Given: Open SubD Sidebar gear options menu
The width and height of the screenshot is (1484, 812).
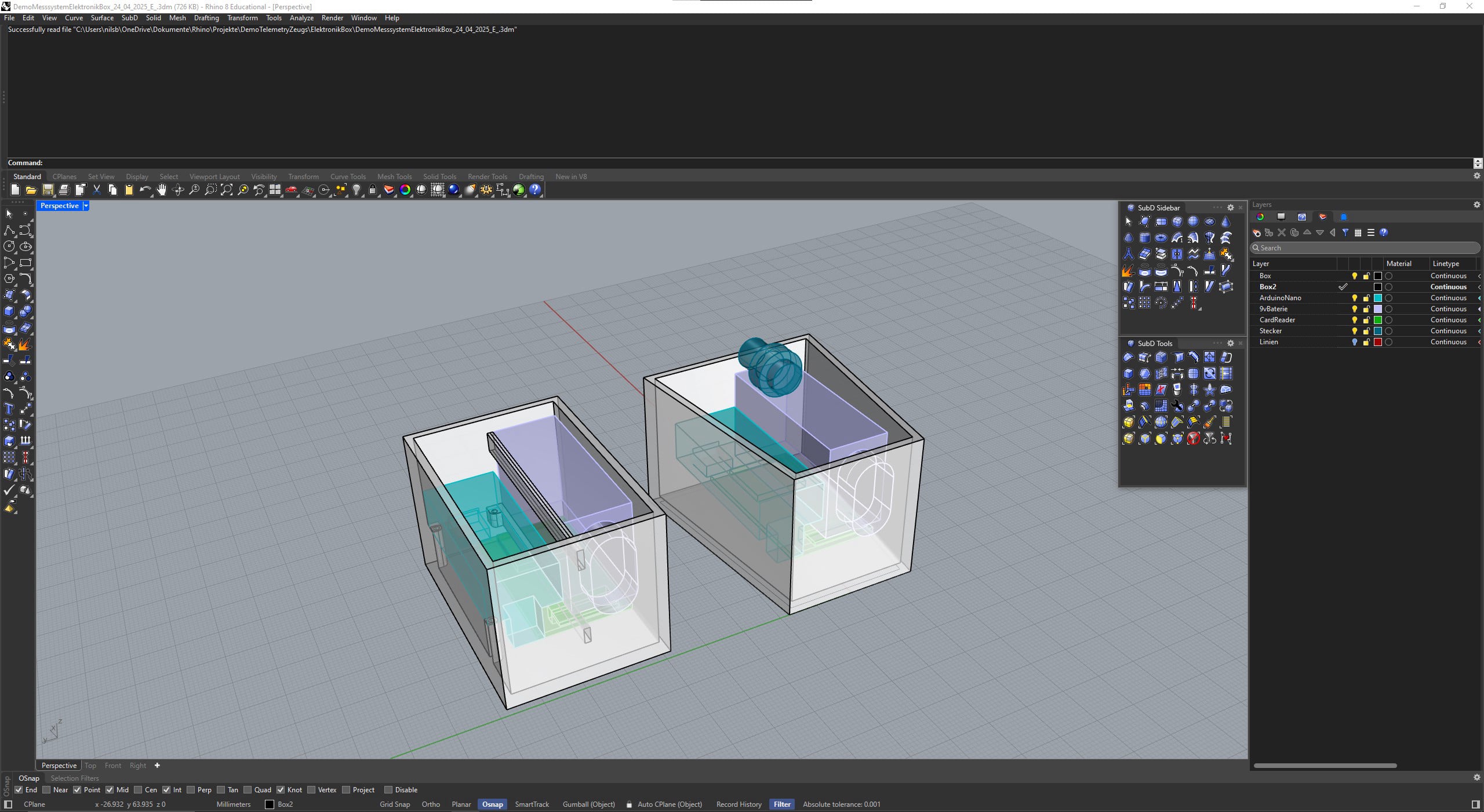Looking at the screenshot, I should click(1231, 207).
